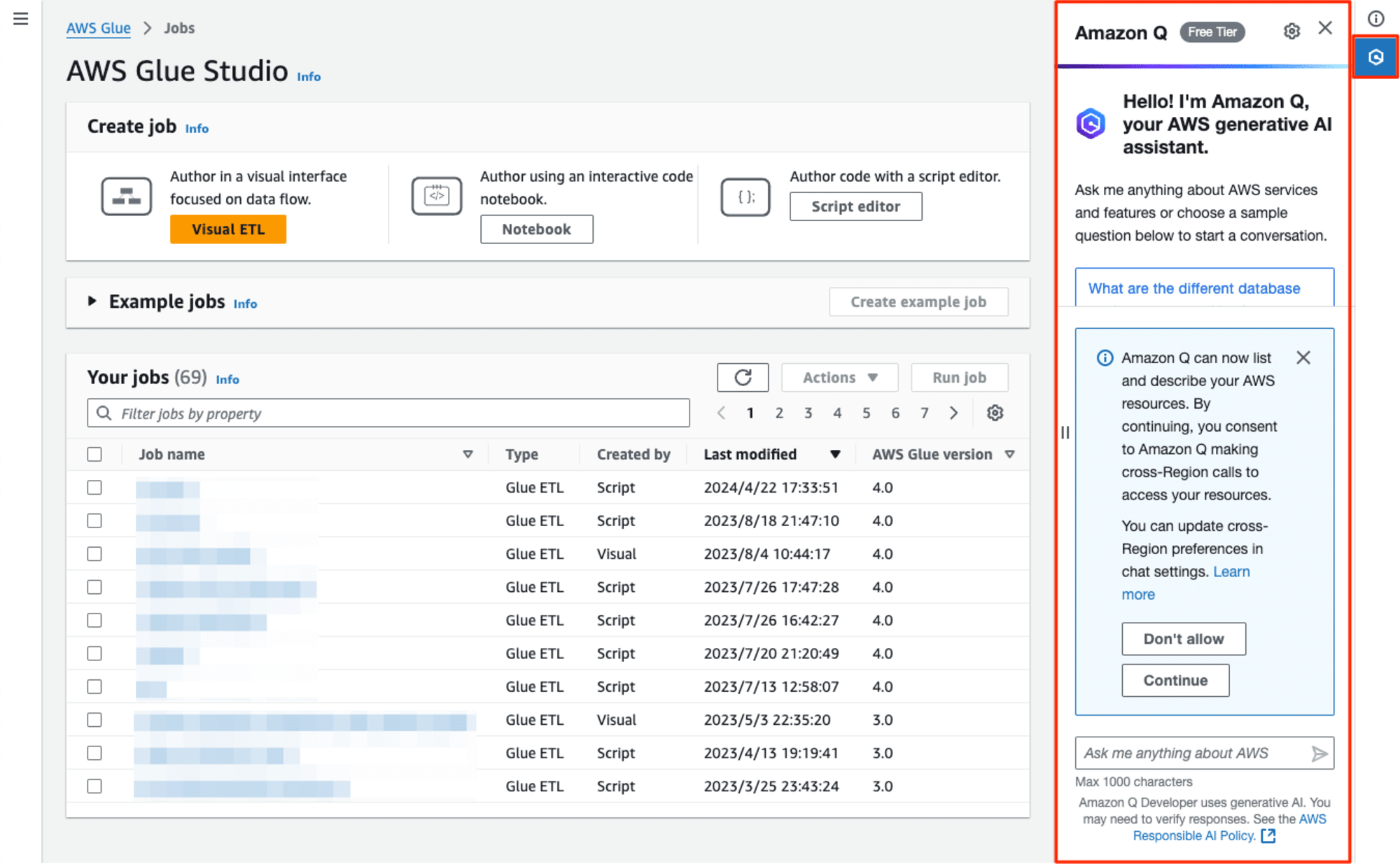Open the Actions dropdown

[x=839, y=378]
